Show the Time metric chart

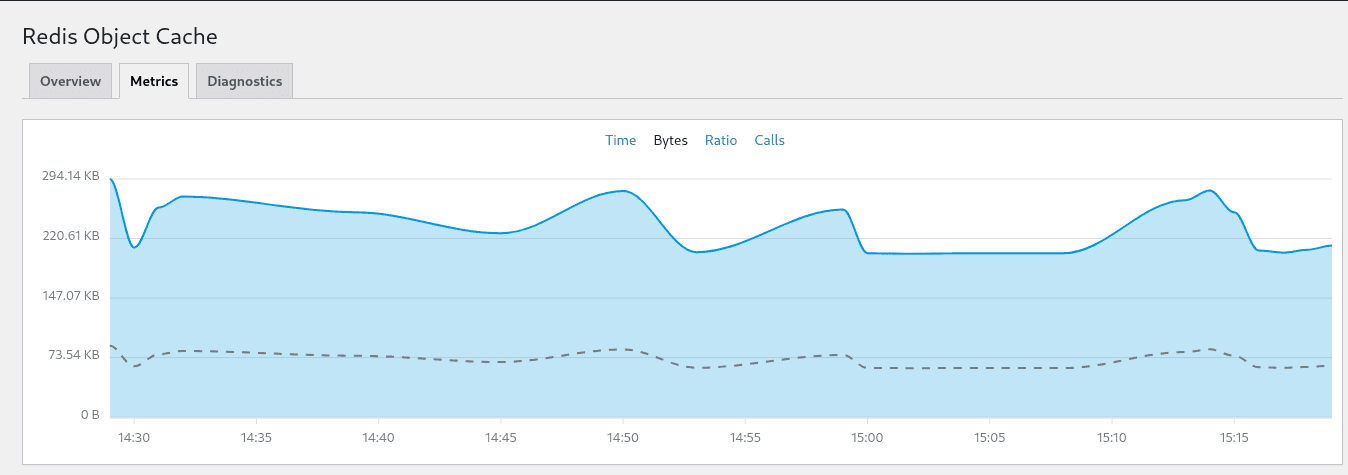point(620,140)
